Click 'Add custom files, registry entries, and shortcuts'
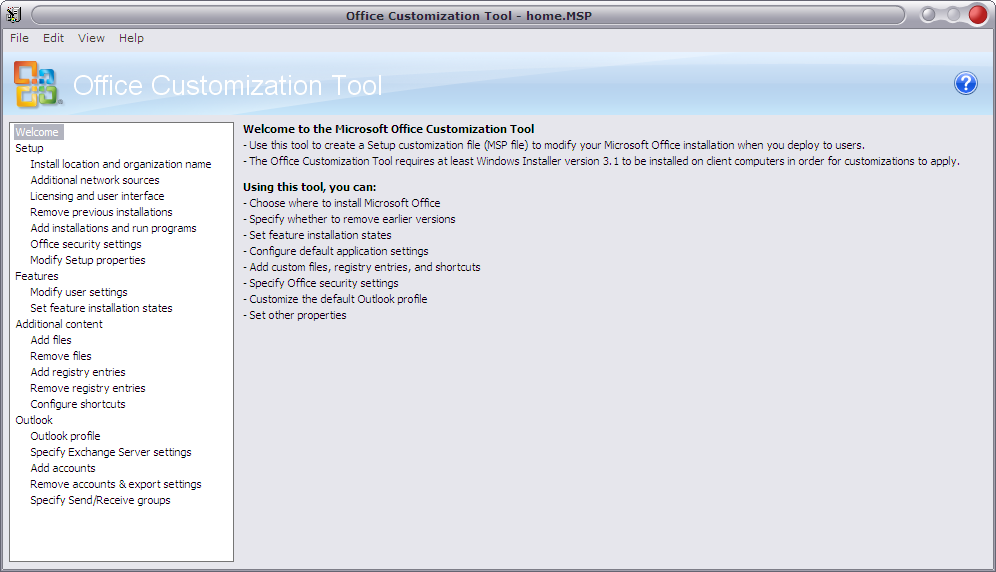The image size is (996, 572). pos(362,267)
